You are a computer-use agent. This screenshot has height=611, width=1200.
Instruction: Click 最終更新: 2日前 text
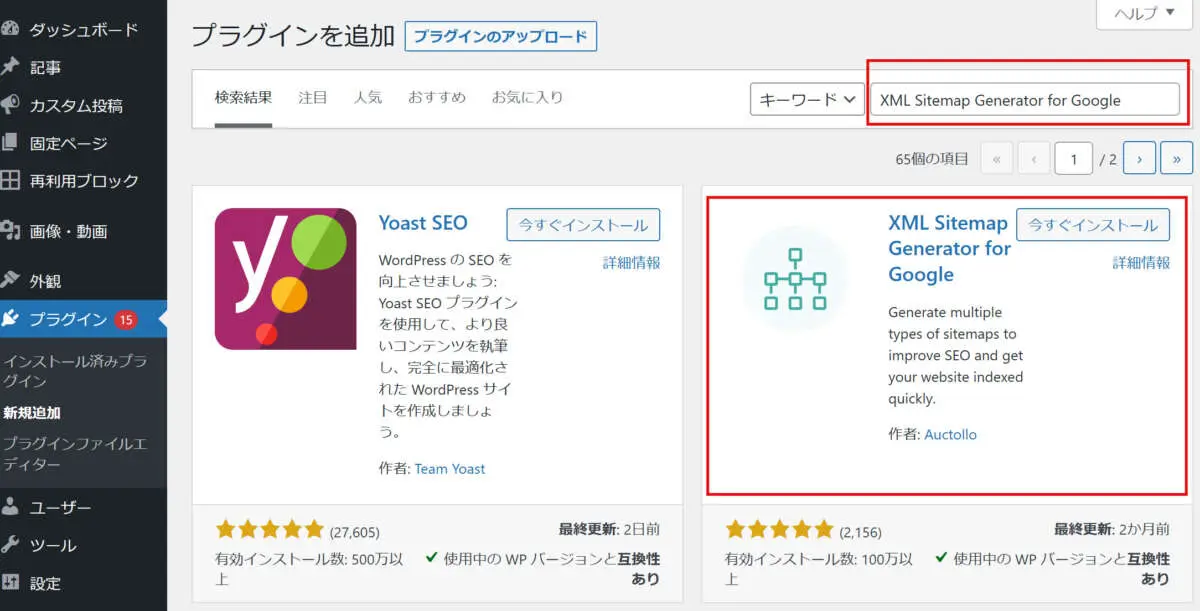click(x=609, y=529)
